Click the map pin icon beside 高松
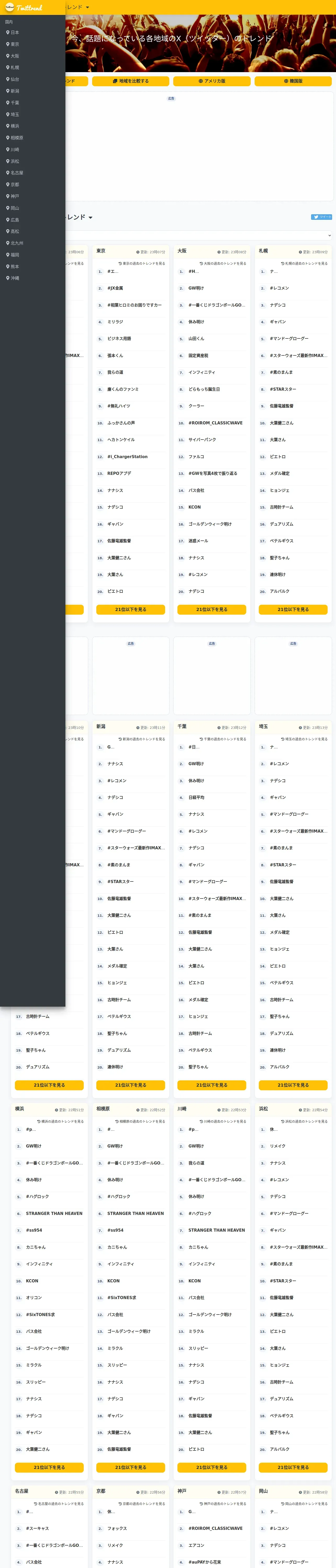Image resolution: width=336 pixels, height=1568 pixels. tap(8, 231)
